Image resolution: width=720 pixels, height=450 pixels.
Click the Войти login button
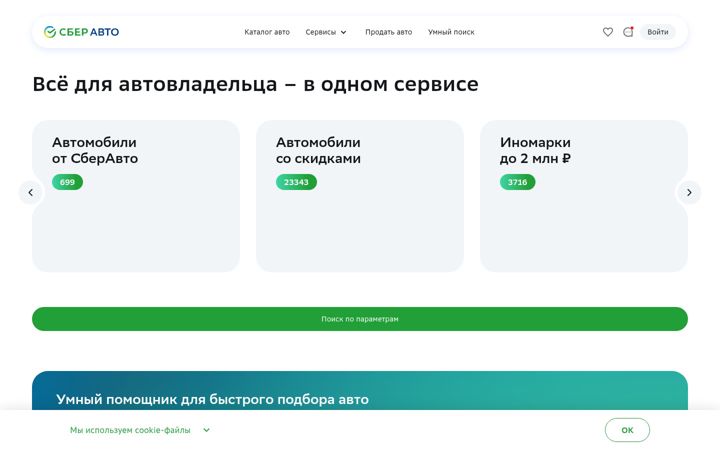point(658,32)
